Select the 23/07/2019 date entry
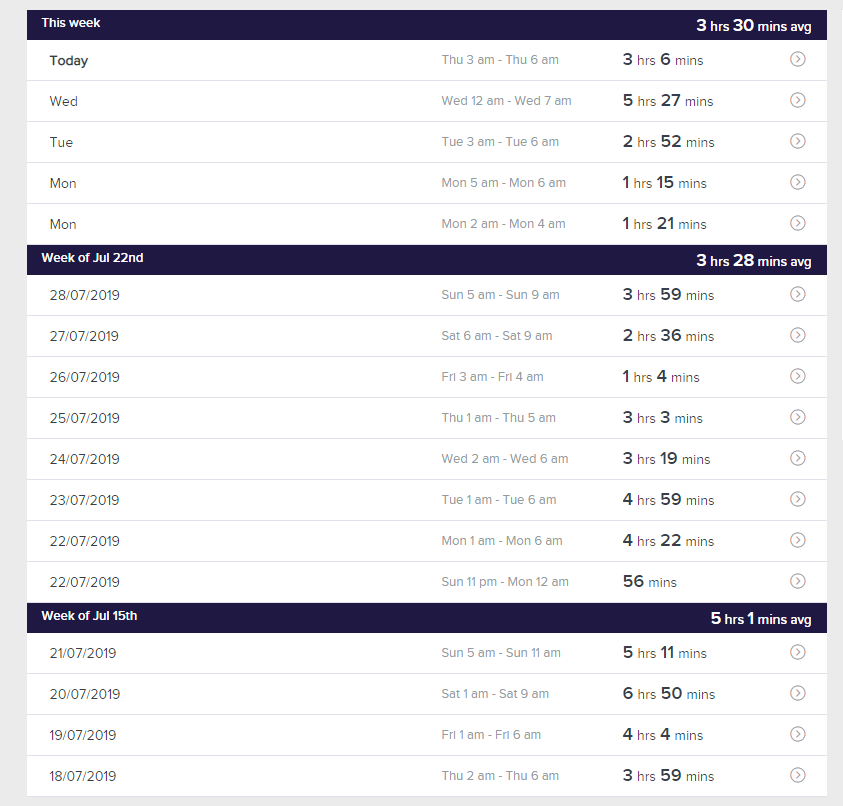The width and height of the screenshot is (843, 806). click(x=84, y=500)
